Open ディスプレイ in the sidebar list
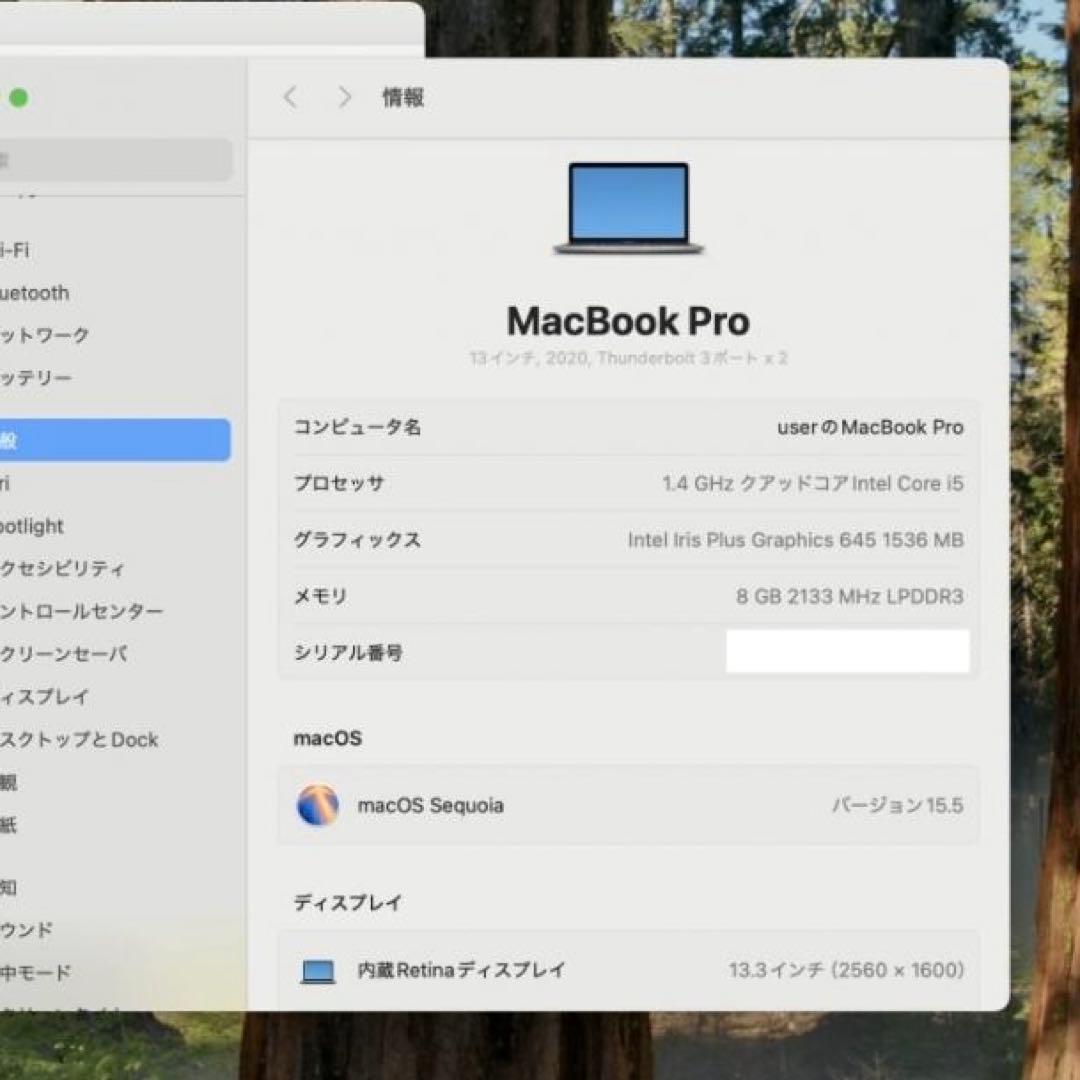 coord(44,697)
